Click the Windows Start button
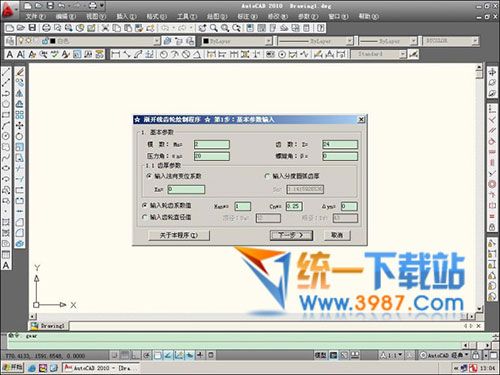Screen dimensions: 500x375 click(13, 368)
